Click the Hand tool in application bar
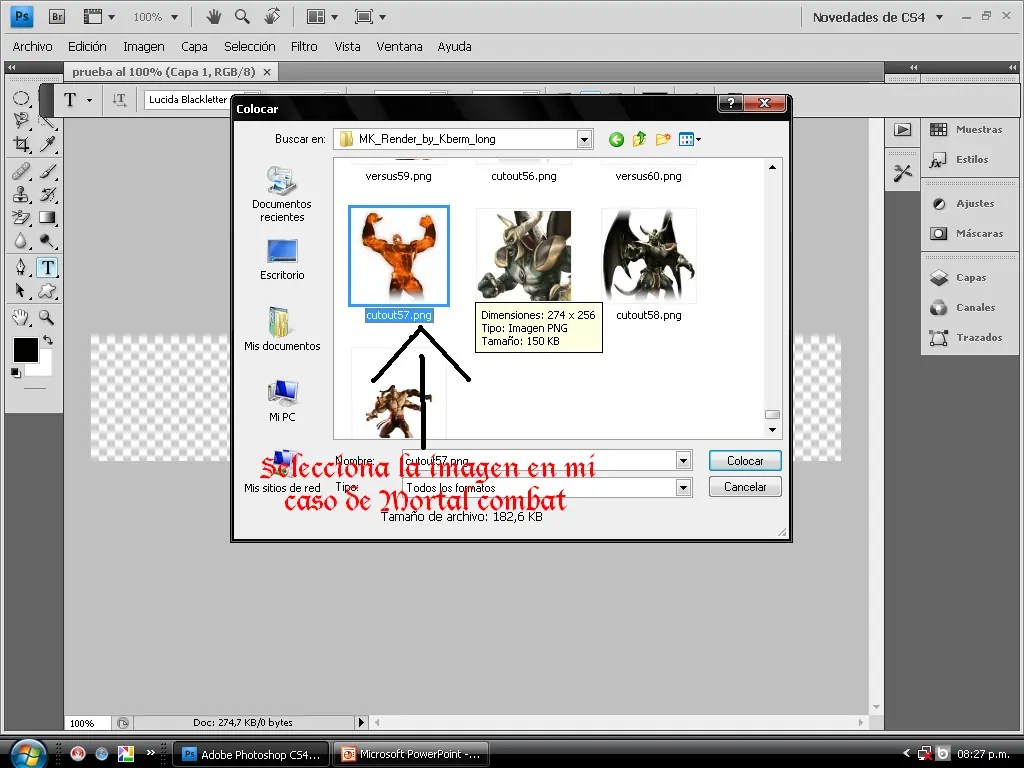 coord(214,16)
